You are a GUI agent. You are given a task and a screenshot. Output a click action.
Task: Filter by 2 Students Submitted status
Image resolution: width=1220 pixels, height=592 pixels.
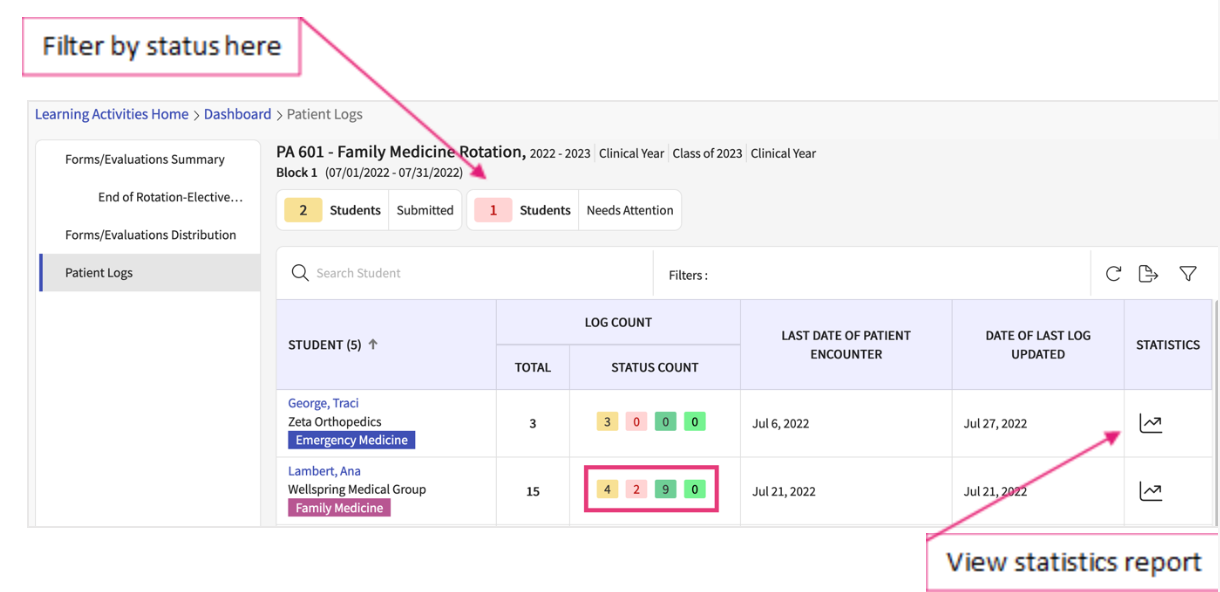click(368, 210)
